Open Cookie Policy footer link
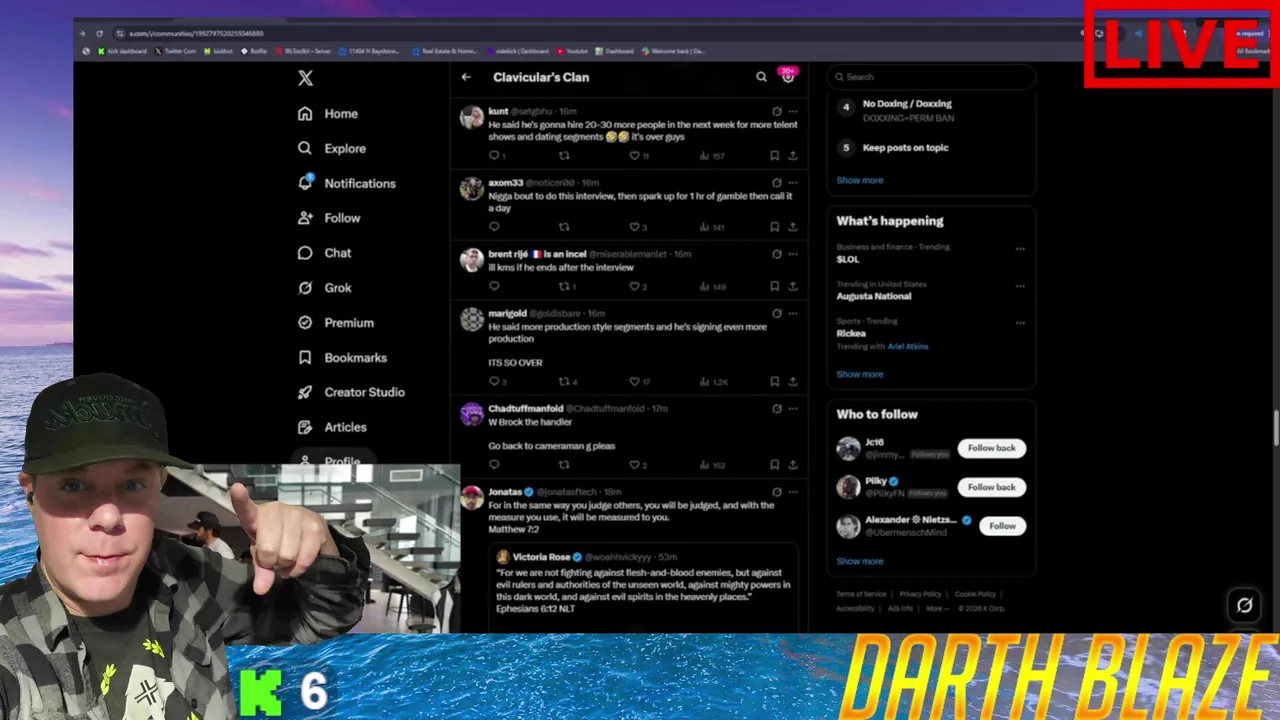The width and height of the screenshot is (1280, 720). tap(975, 594)
